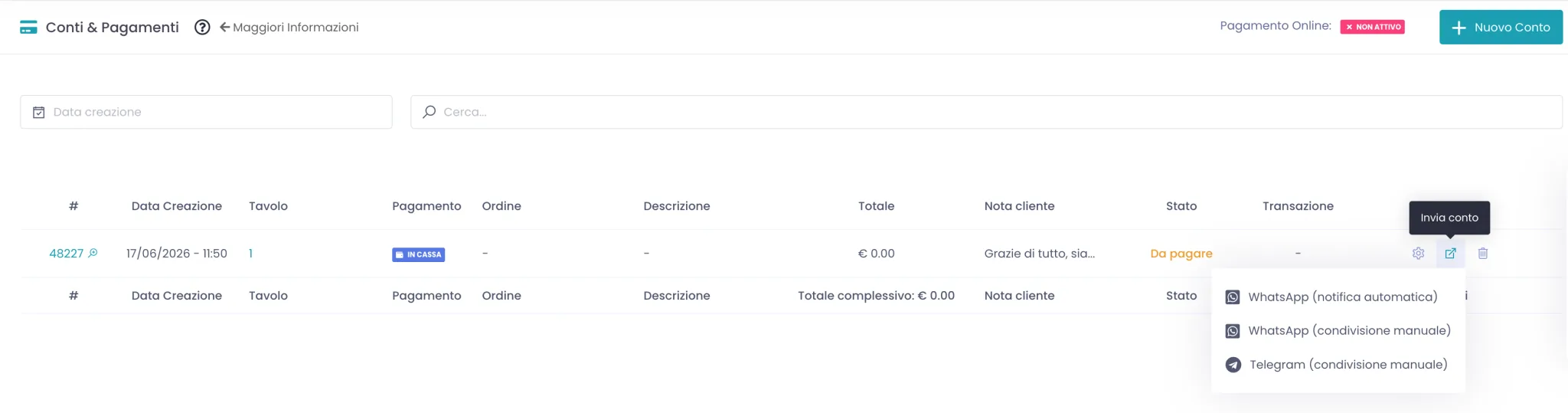Select Telegram (condivisione manuale)
This screenshot has width=1568, height=413.
coord(1338,365)
